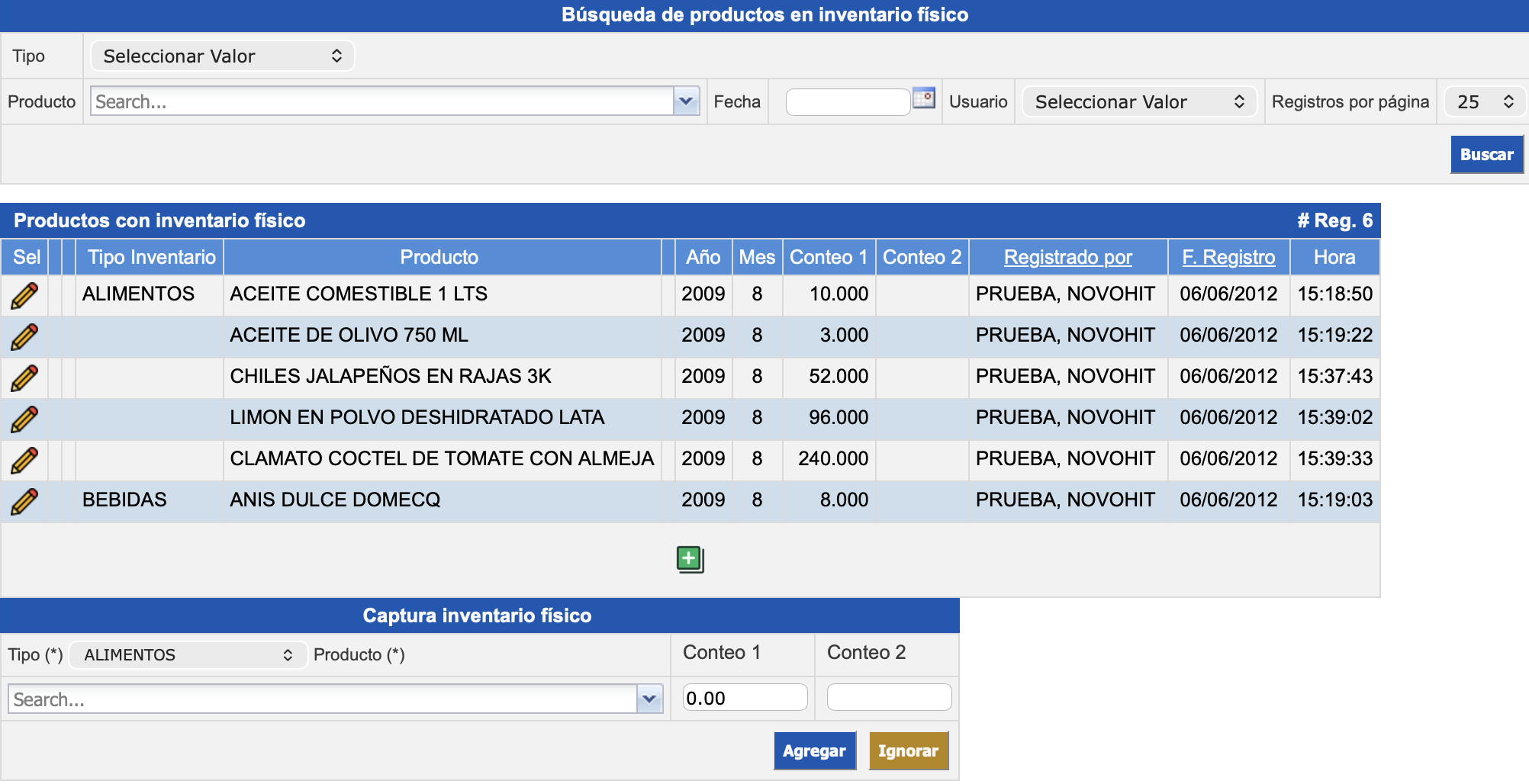This screenshot has width=1529, height=784.
Task: Open the Usuario select dropdown
Action: [x=1138, y=101]
